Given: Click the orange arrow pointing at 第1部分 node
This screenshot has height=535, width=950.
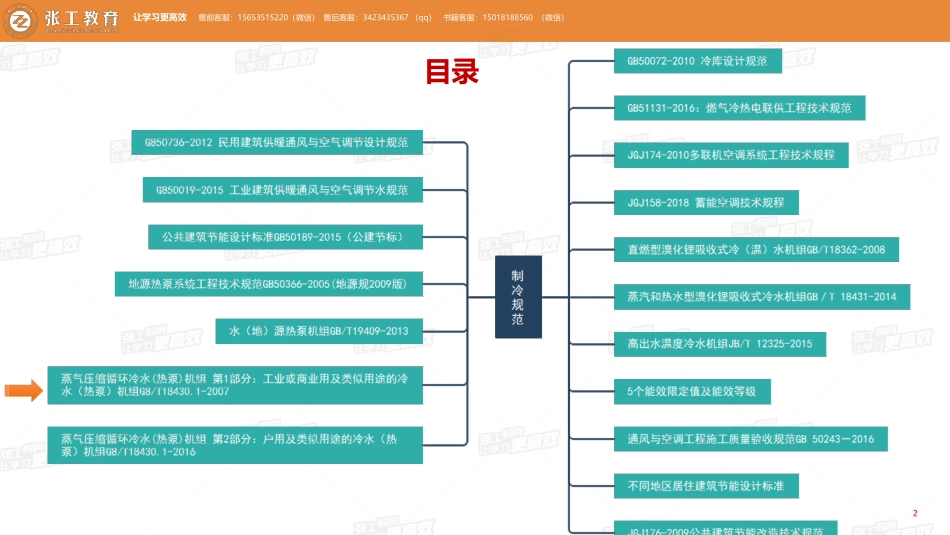Looking at the screenshot, I should [x=24, y=391].
